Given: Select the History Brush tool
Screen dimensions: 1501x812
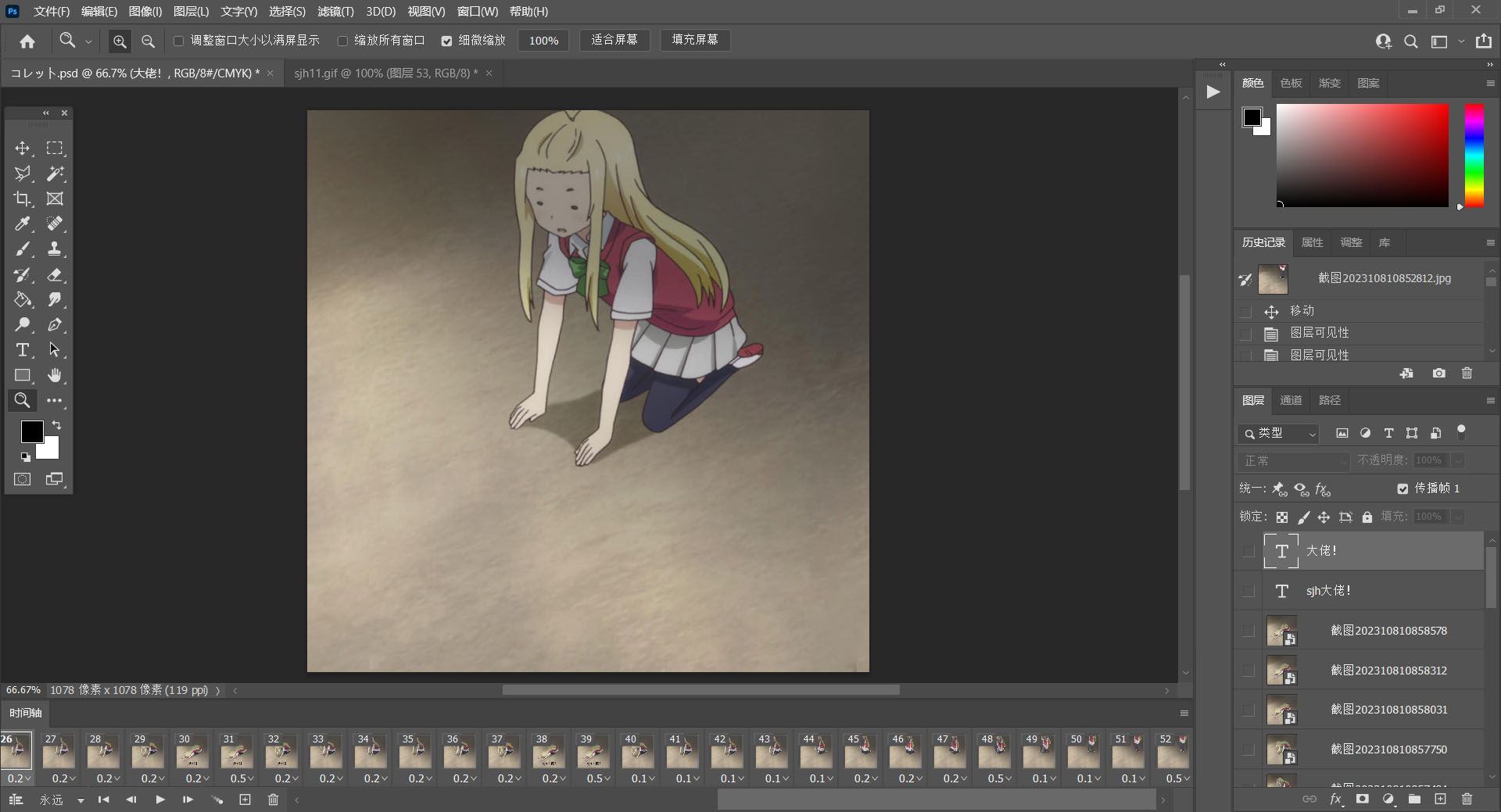Looking at the screenshot, I should click(x=23, y=274).
